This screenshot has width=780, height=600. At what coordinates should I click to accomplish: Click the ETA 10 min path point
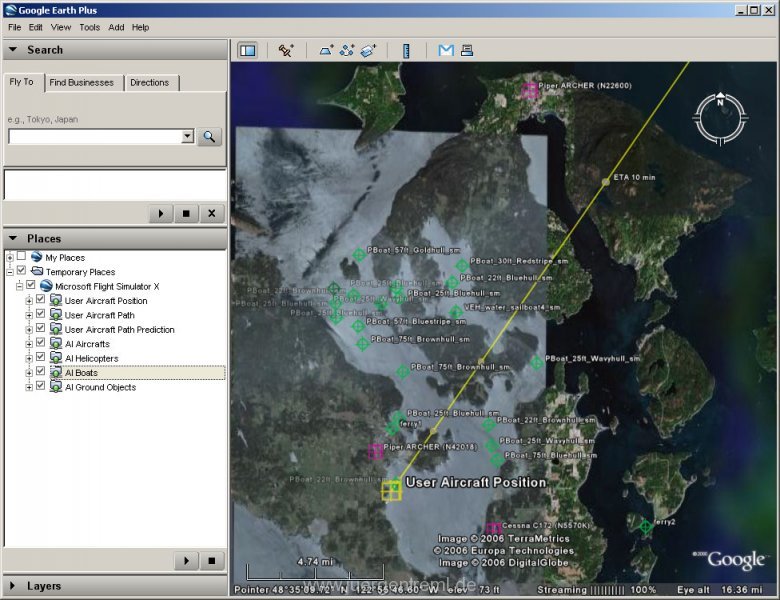(x=605, y=182)
